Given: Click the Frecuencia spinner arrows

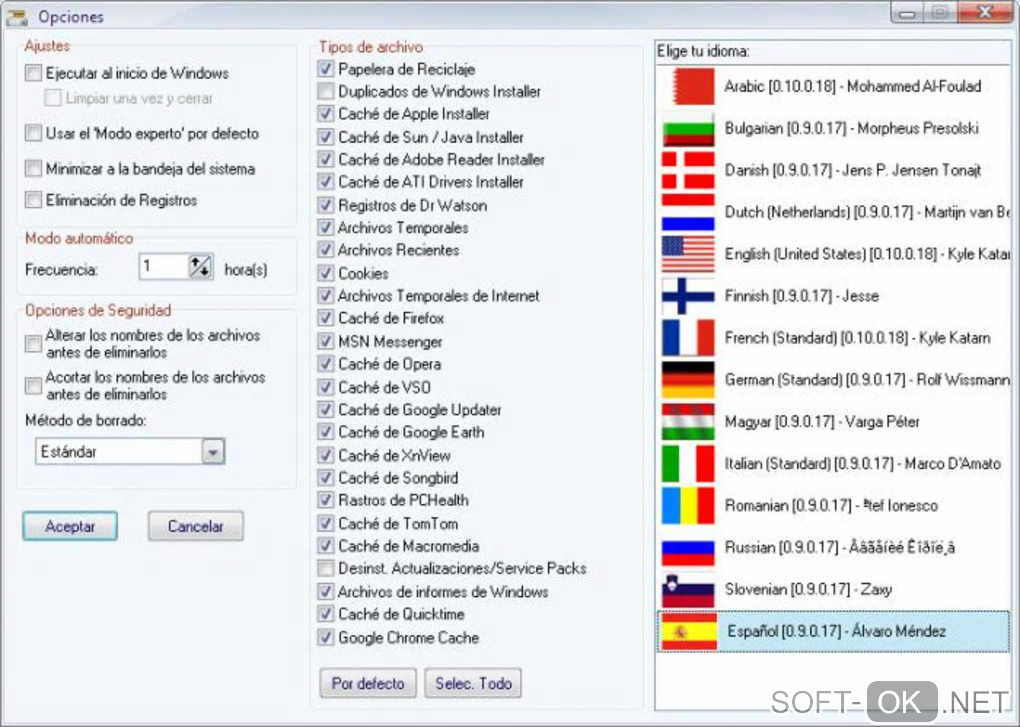Looking at the screenshot, I should [x=200, y=267].
